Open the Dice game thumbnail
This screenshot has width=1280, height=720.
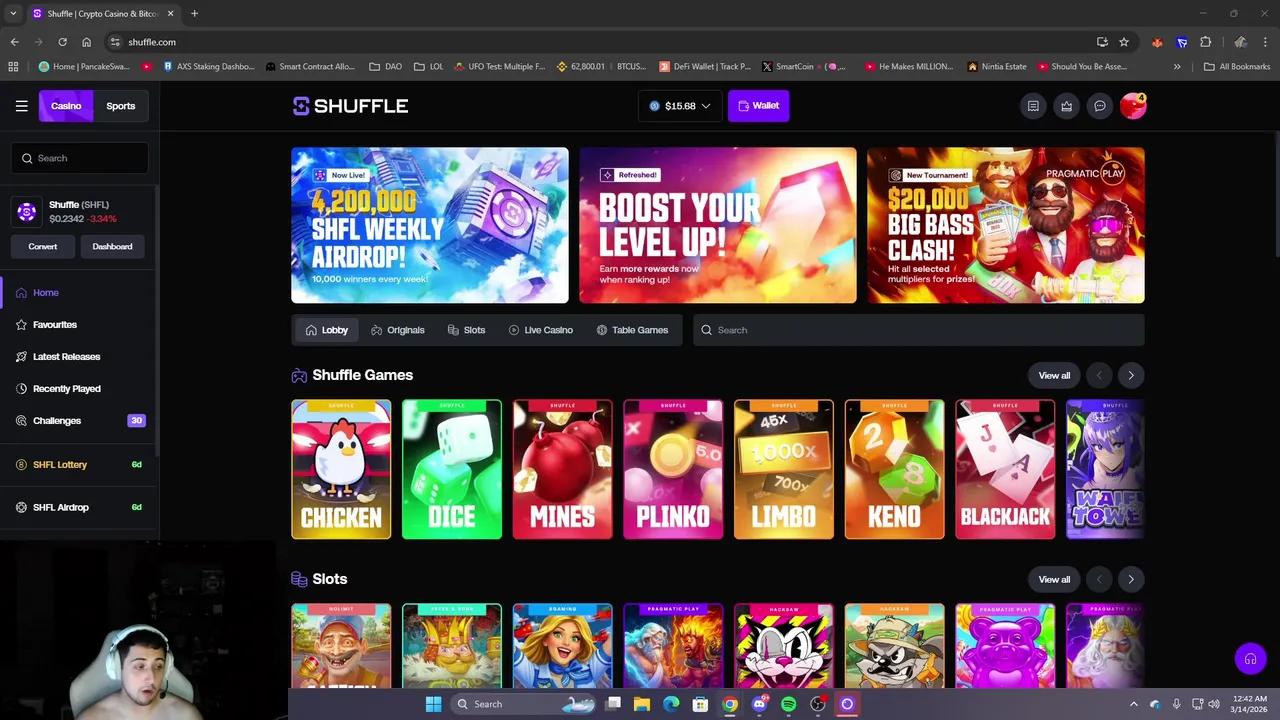click(451, 469)
